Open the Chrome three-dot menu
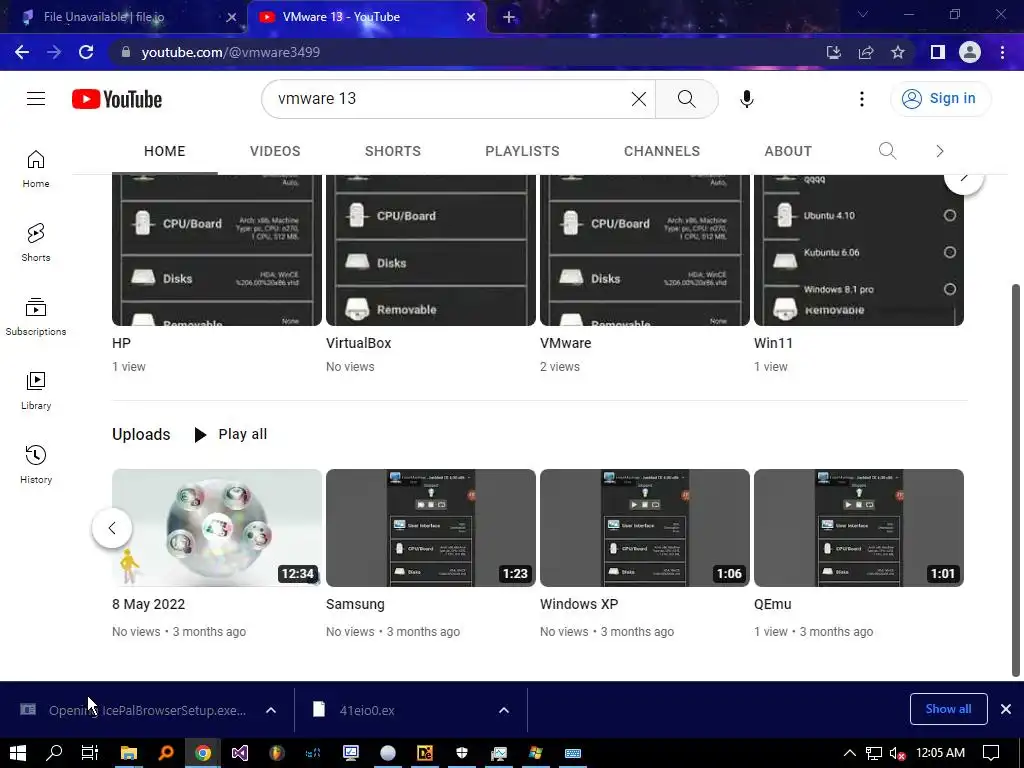This screenshot has width=1024, height=768. [1002, 52]
